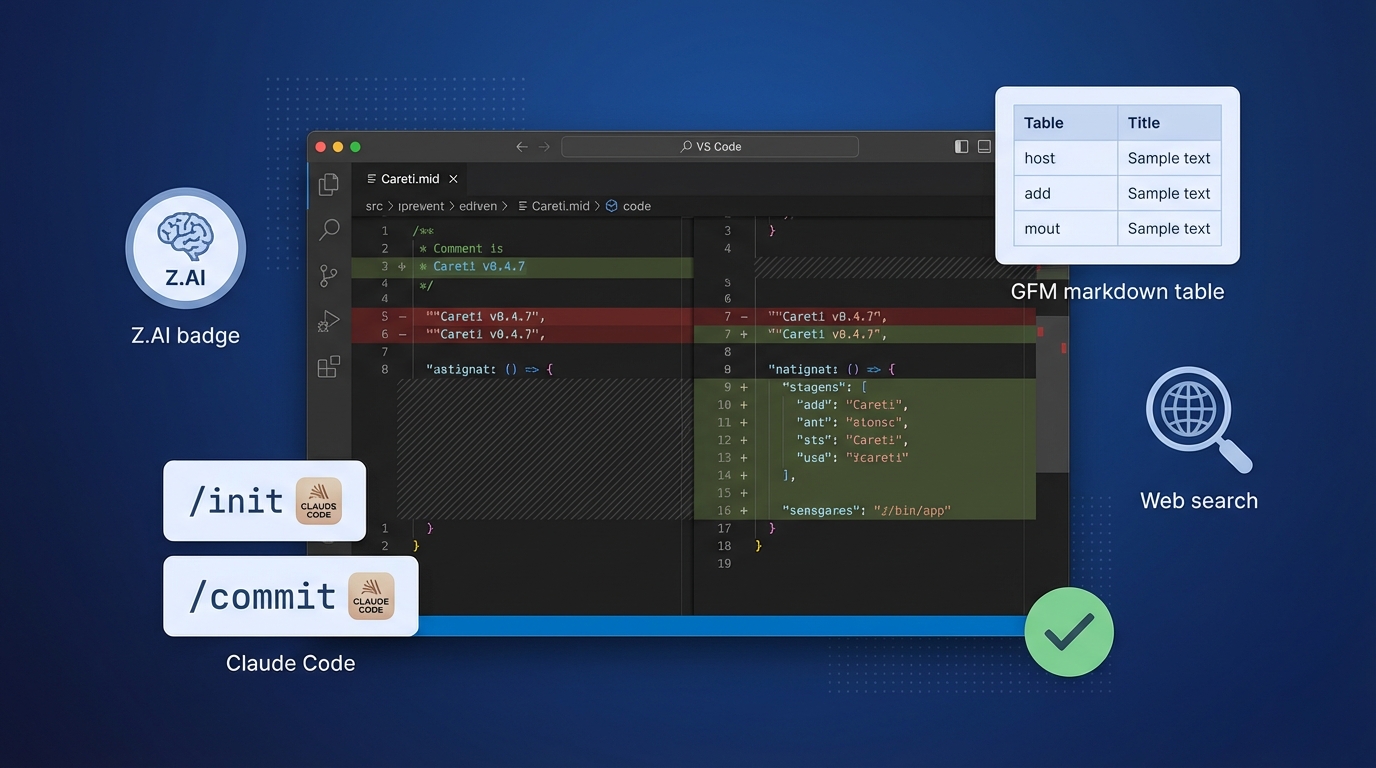Toggle the panel layout icon in title bar
The width and height of the screenshot is (1376, 768).
click(984, 147)
